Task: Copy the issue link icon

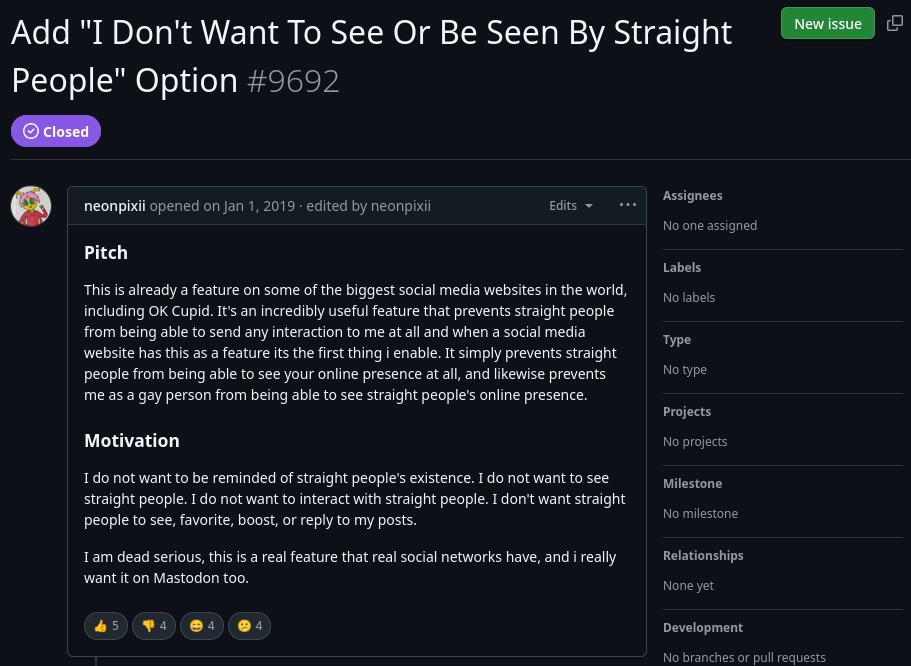Action: tap(895, 23)
